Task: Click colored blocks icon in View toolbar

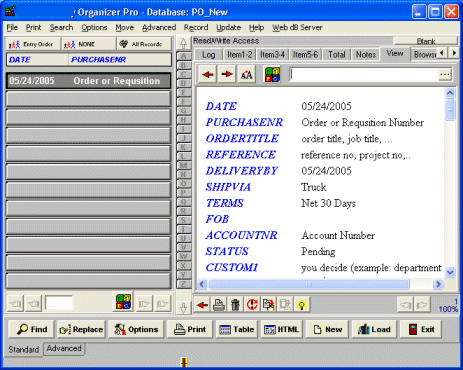Action: coord(272,74)
